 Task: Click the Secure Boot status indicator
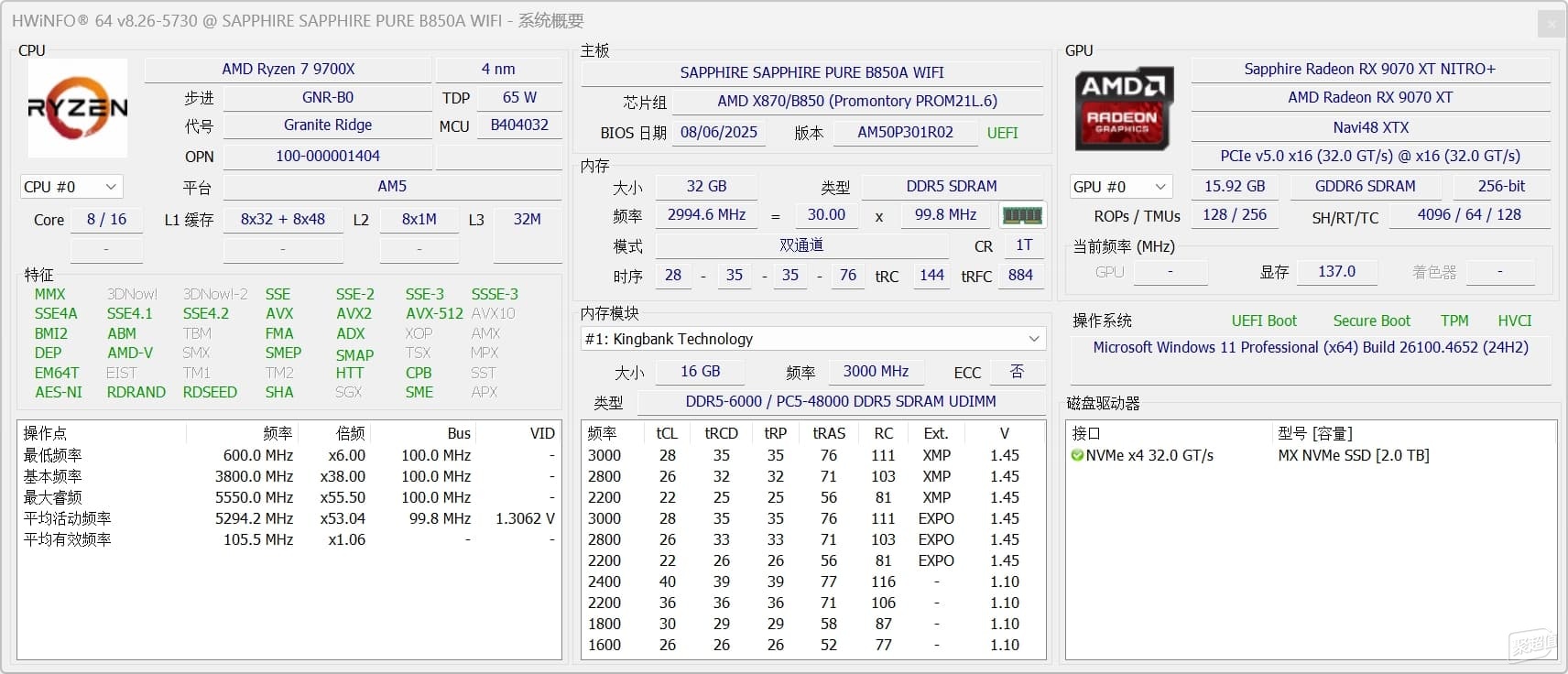click(x=1371, y=321)
